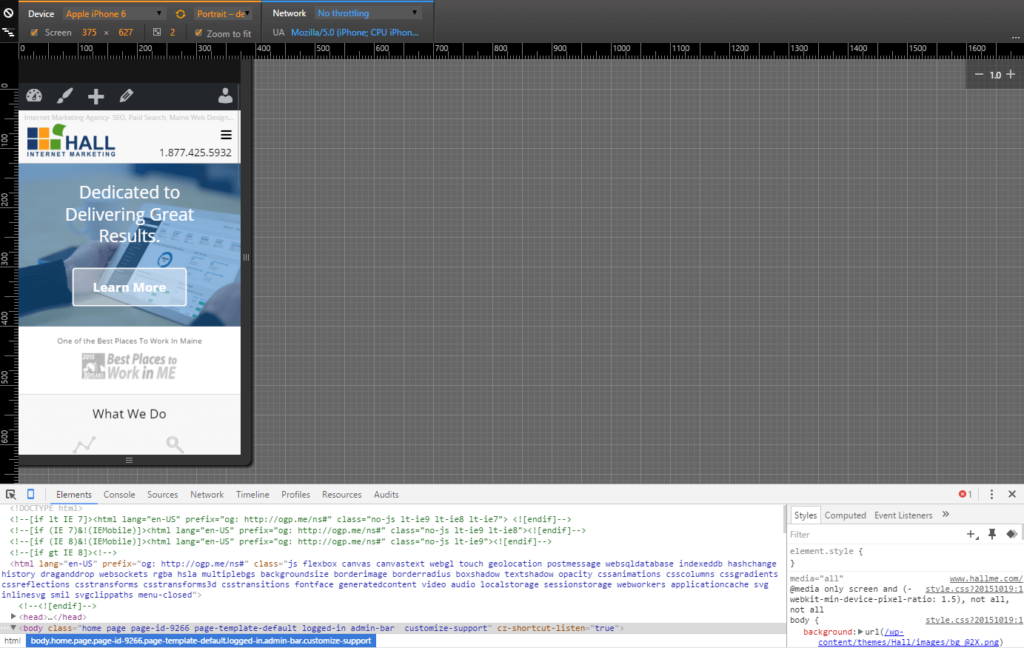Image resolution: width=1024 pixels, height=648 pixels.
Task: Expand the background property value triangle
Action: pyautogui.click(x=861, y=632)
